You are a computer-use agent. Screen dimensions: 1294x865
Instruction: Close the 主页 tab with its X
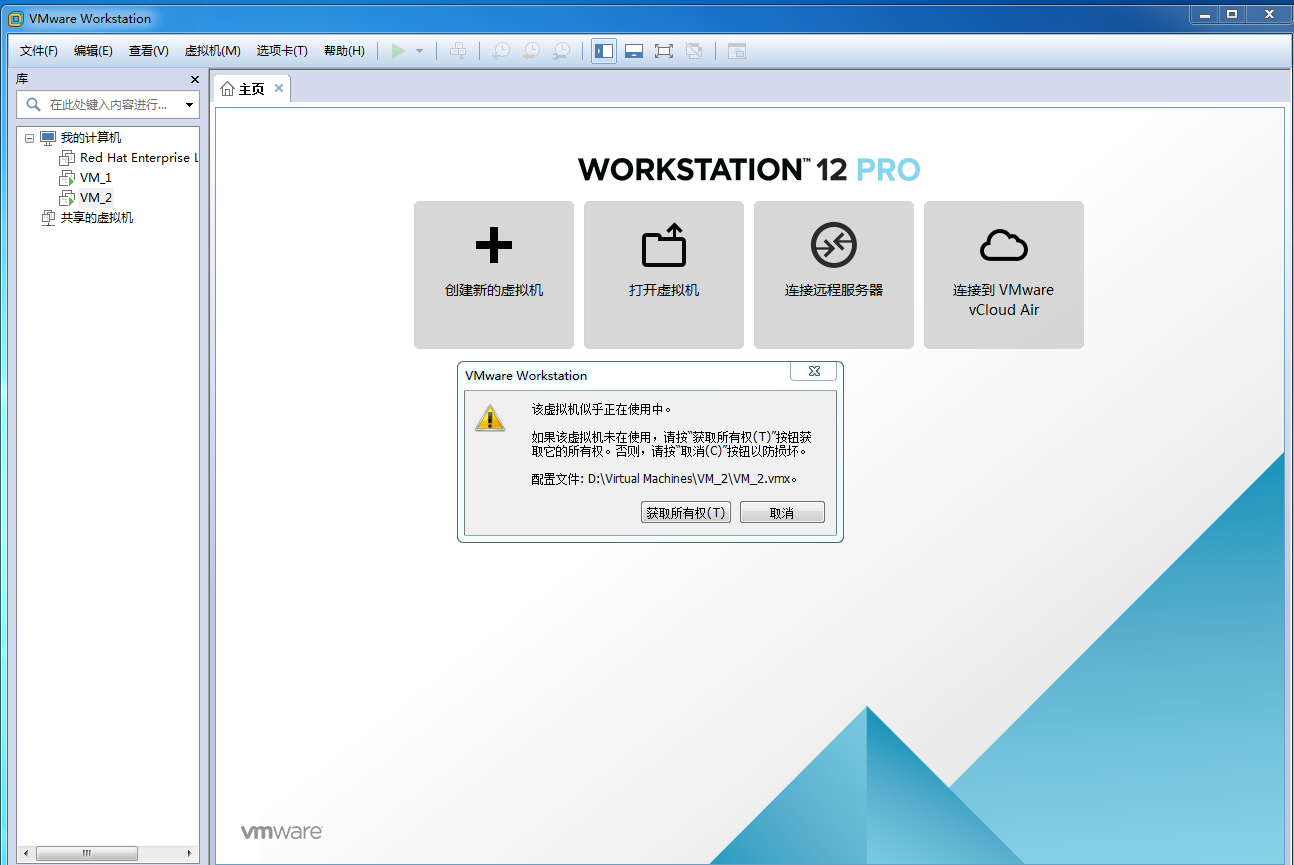[279, 88]
